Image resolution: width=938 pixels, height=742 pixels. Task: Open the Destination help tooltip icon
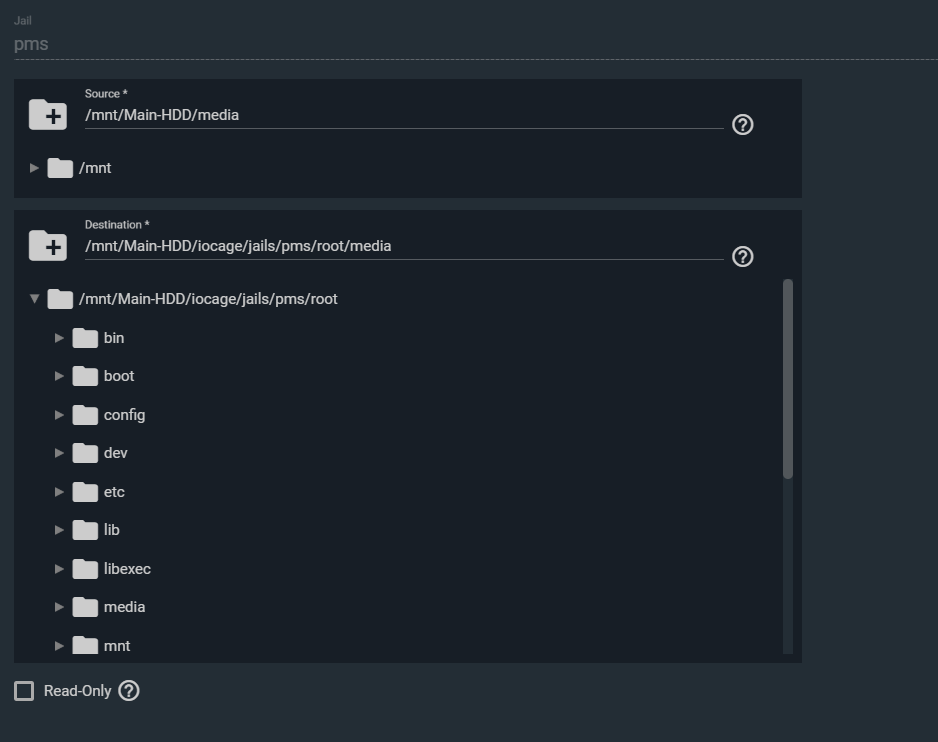(743, 257)
